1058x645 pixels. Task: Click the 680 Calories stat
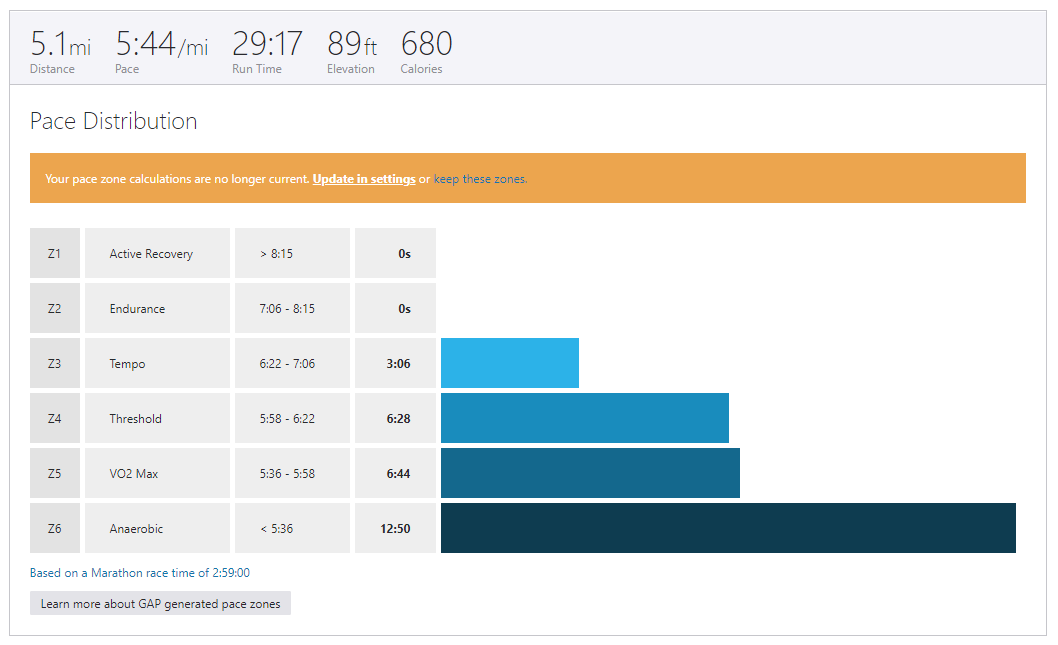click(426, 51)
